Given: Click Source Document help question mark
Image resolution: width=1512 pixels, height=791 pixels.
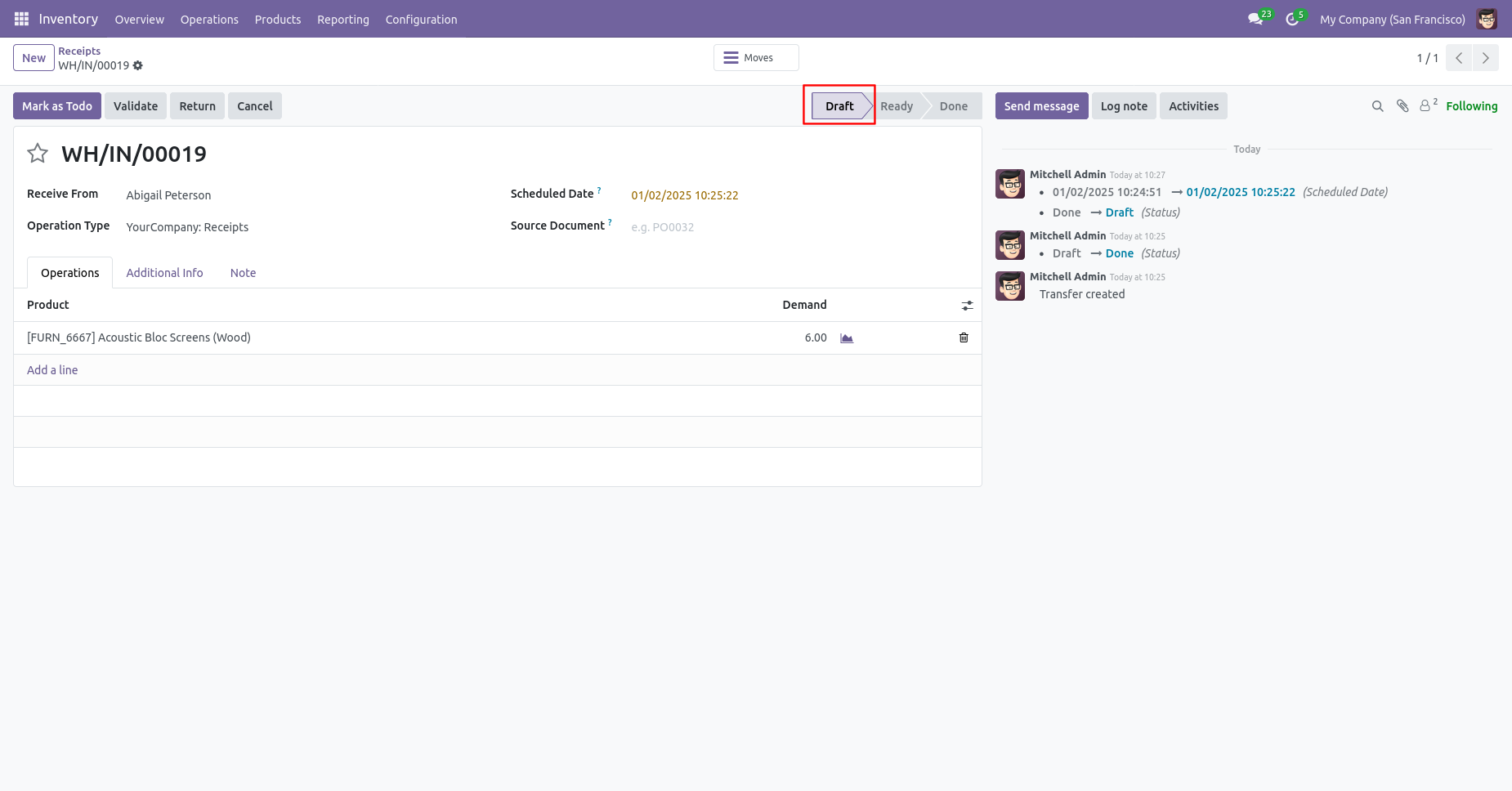Looking at the screenshot, I should coord(610,221).
